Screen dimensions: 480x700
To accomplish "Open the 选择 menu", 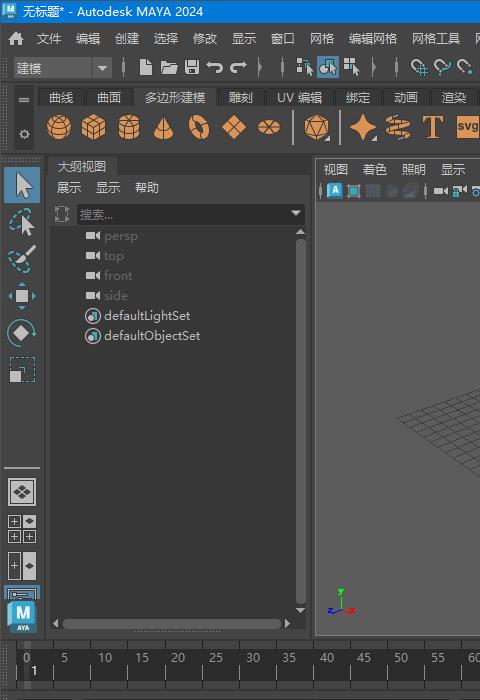I will [x=166, y=39].
